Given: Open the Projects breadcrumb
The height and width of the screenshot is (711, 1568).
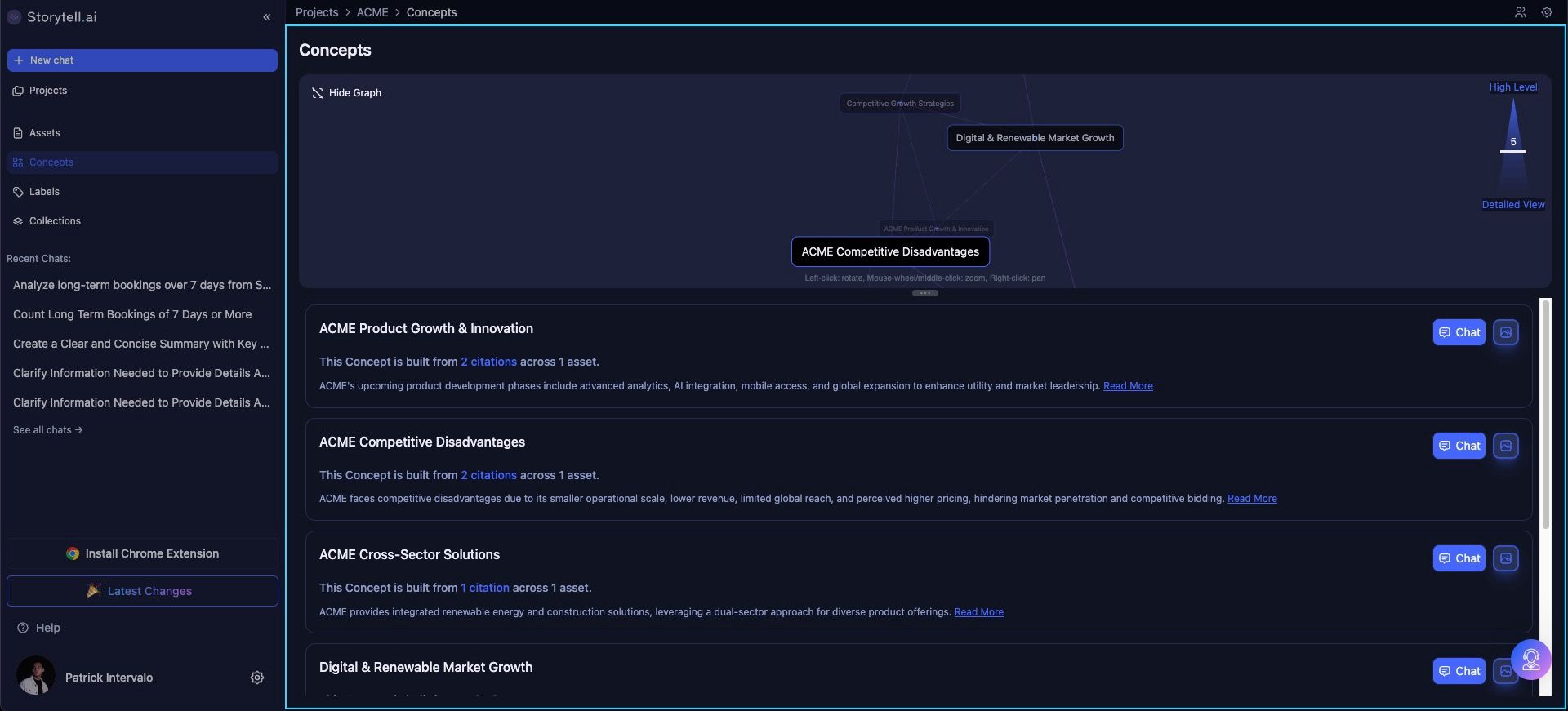Looking at the screenshot, I should click(x=317, y=12).
